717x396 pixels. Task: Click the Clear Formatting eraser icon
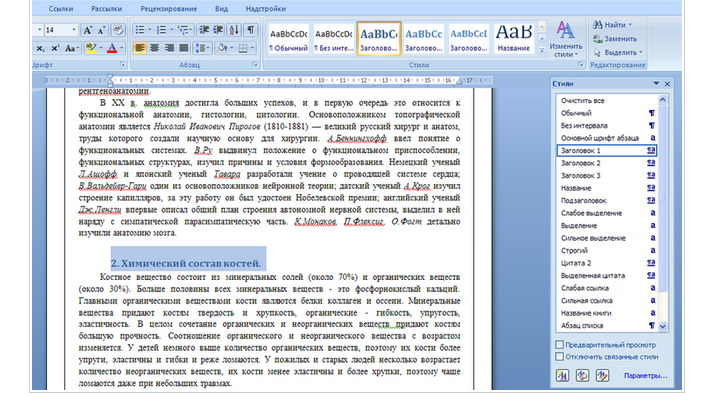tap(118, 31)
